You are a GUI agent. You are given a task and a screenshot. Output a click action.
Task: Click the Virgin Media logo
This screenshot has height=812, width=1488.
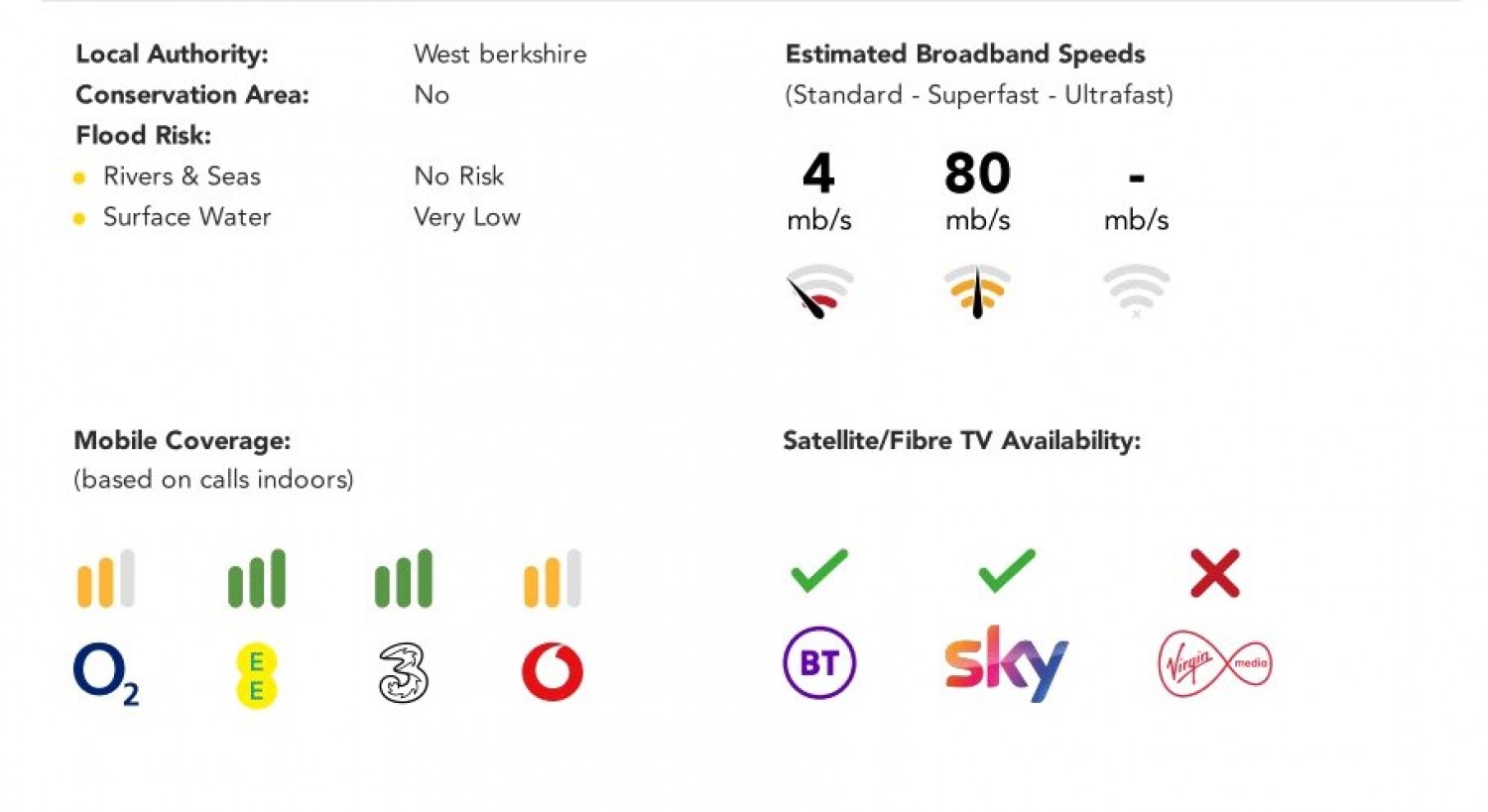tap(1215, 663)
